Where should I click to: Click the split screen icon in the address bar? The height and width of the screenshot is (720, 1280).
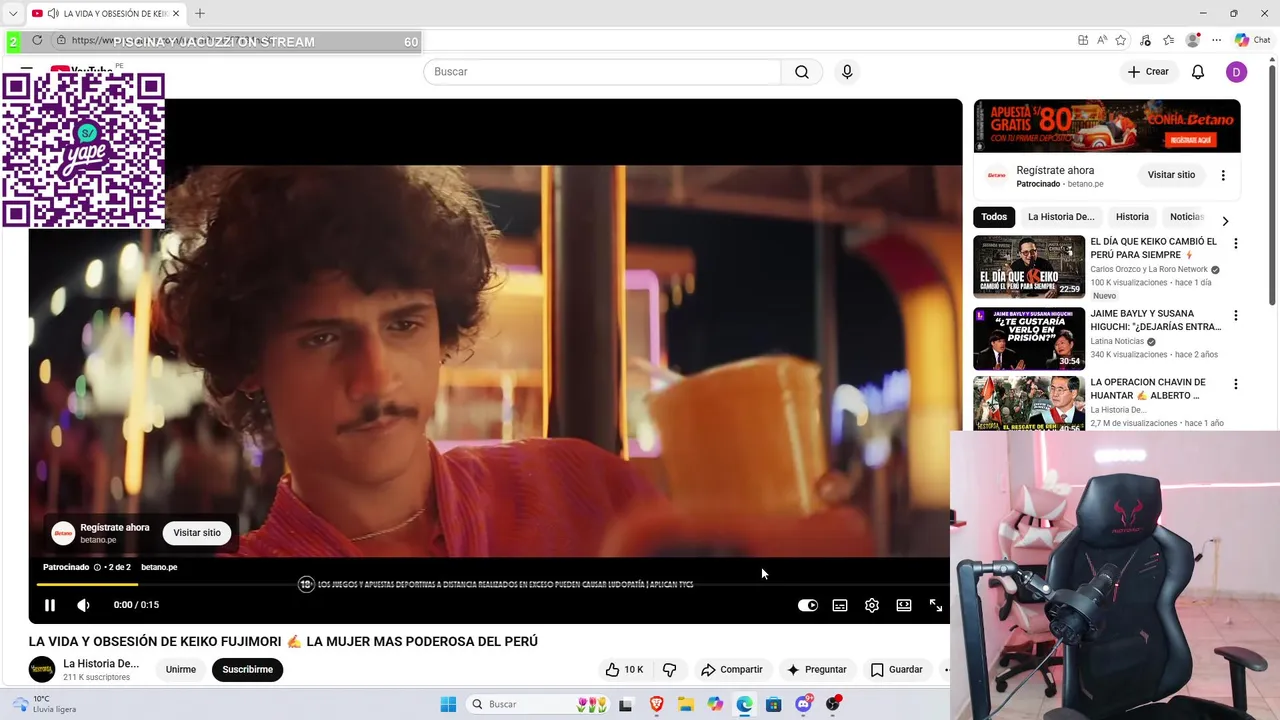[1083, 40]
